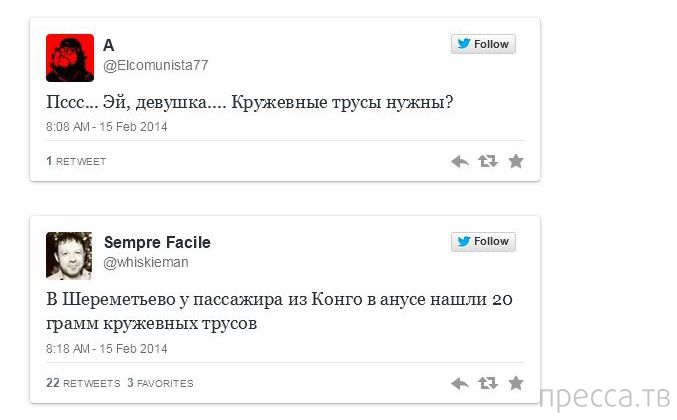
Task: Open Sempre Facile's profile avatar
Action: pyautogui.click(x=70, y=255)
